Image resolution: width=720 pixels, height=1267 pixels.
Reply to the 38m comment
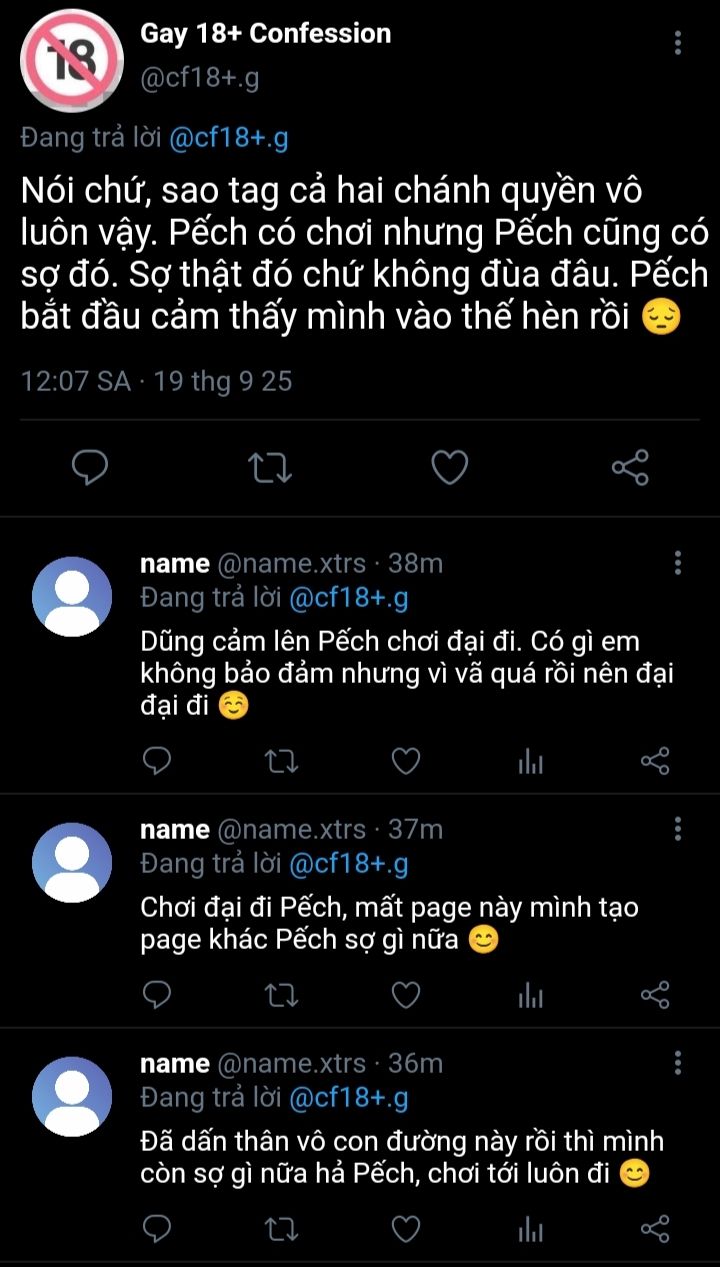[x=157, y=763]
